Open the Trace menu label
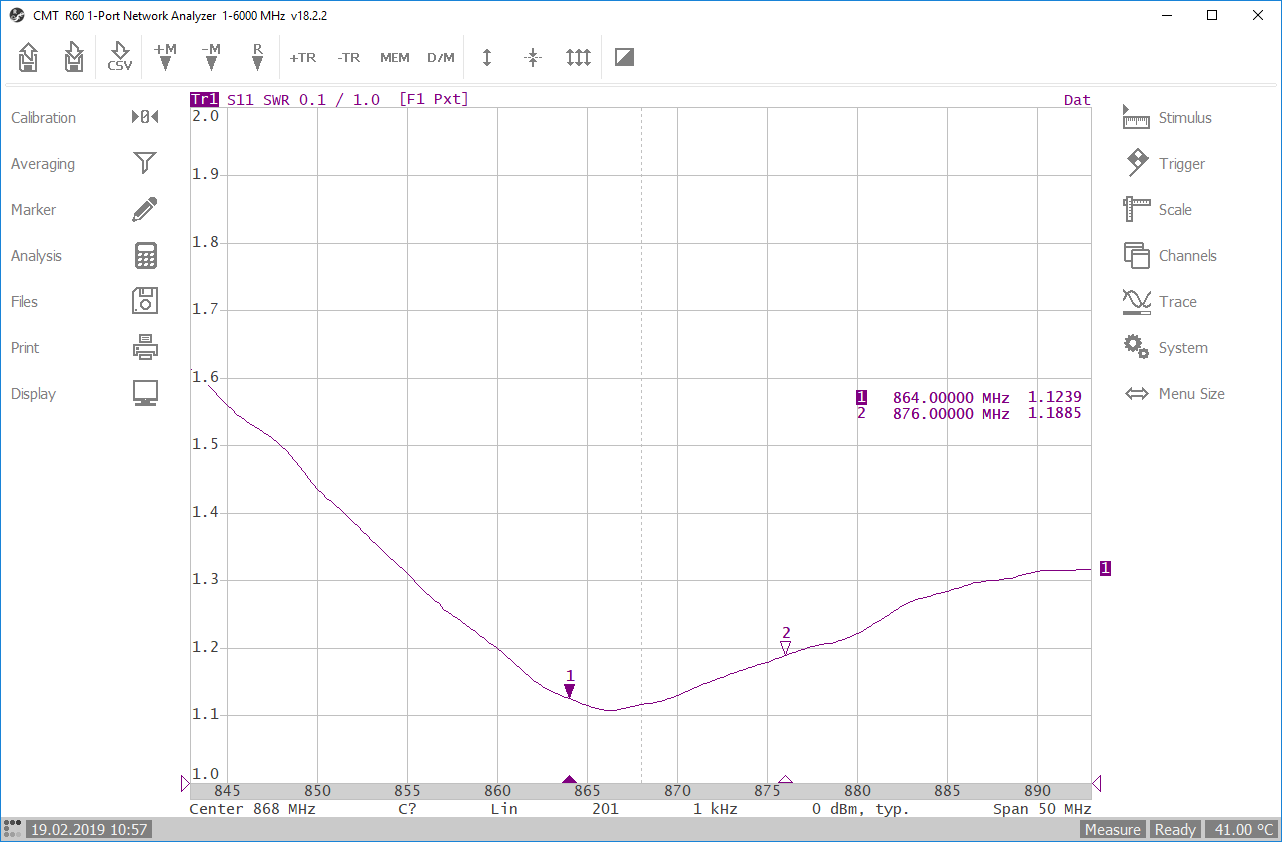This screenshot has width=1282, height=842. click(x=1178, y=302)
